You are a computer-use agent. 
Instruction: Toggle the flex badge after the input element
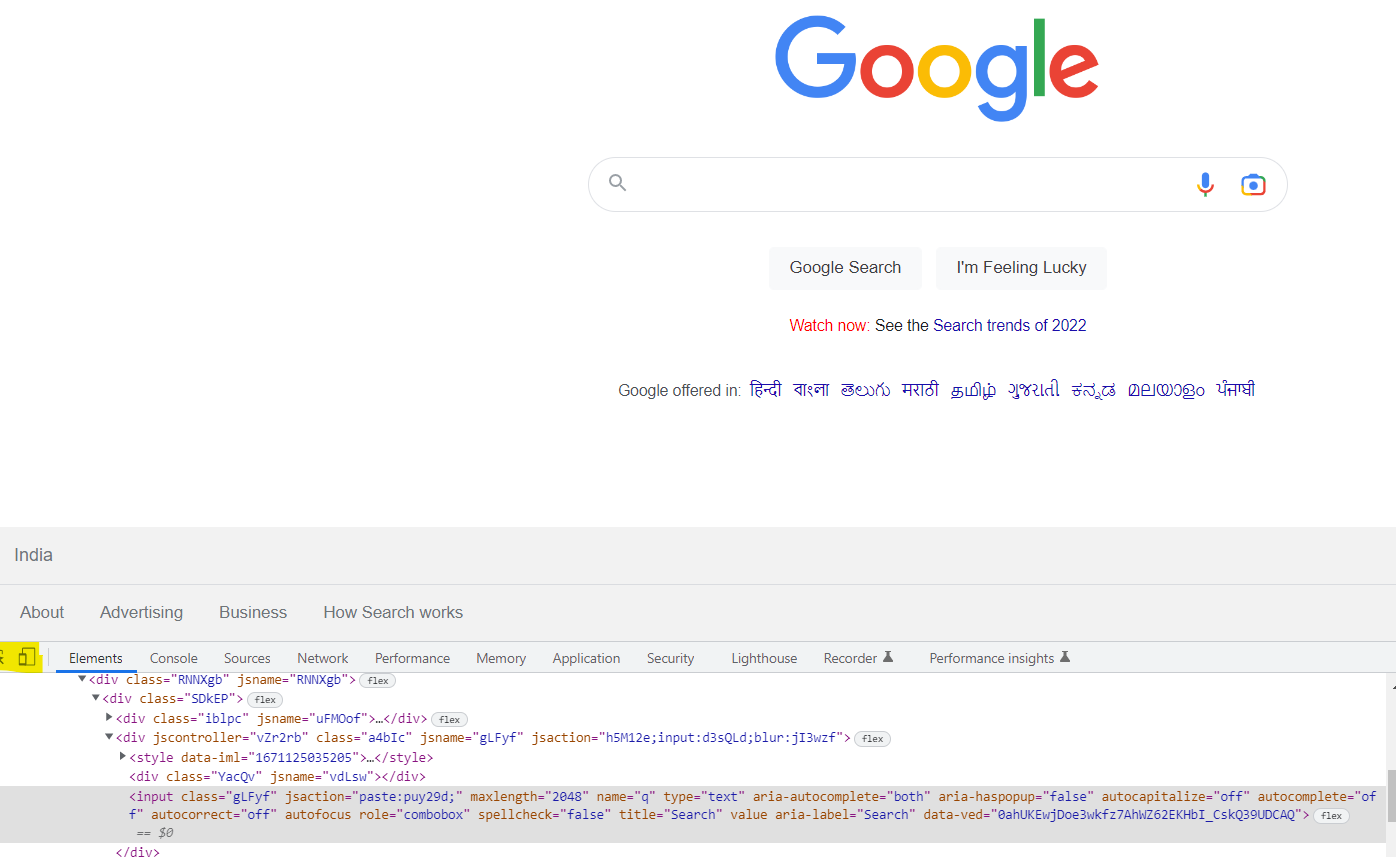(1331, 816)
